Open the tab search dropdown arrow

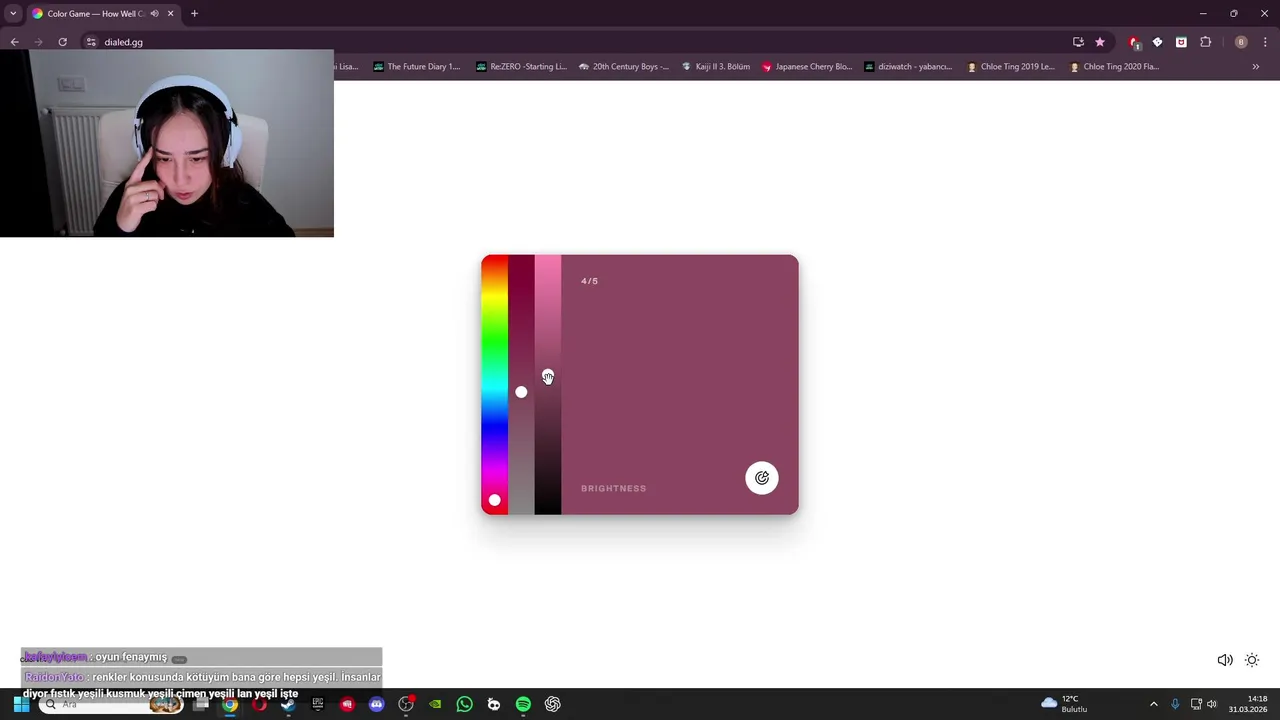point(13,13)
